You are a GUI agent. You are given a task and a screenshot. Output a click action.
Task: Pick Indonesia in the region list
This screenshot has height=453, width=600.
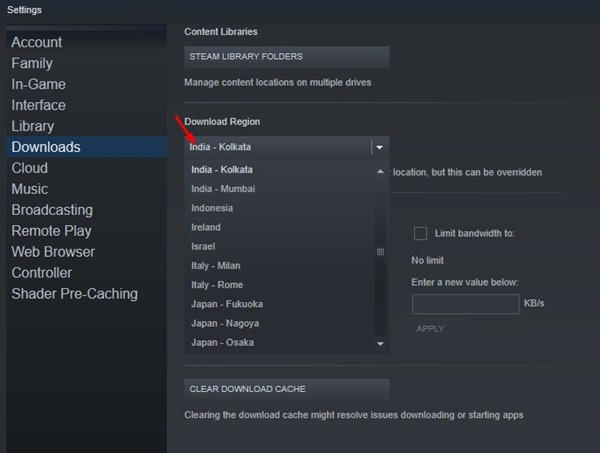(212, 208)
